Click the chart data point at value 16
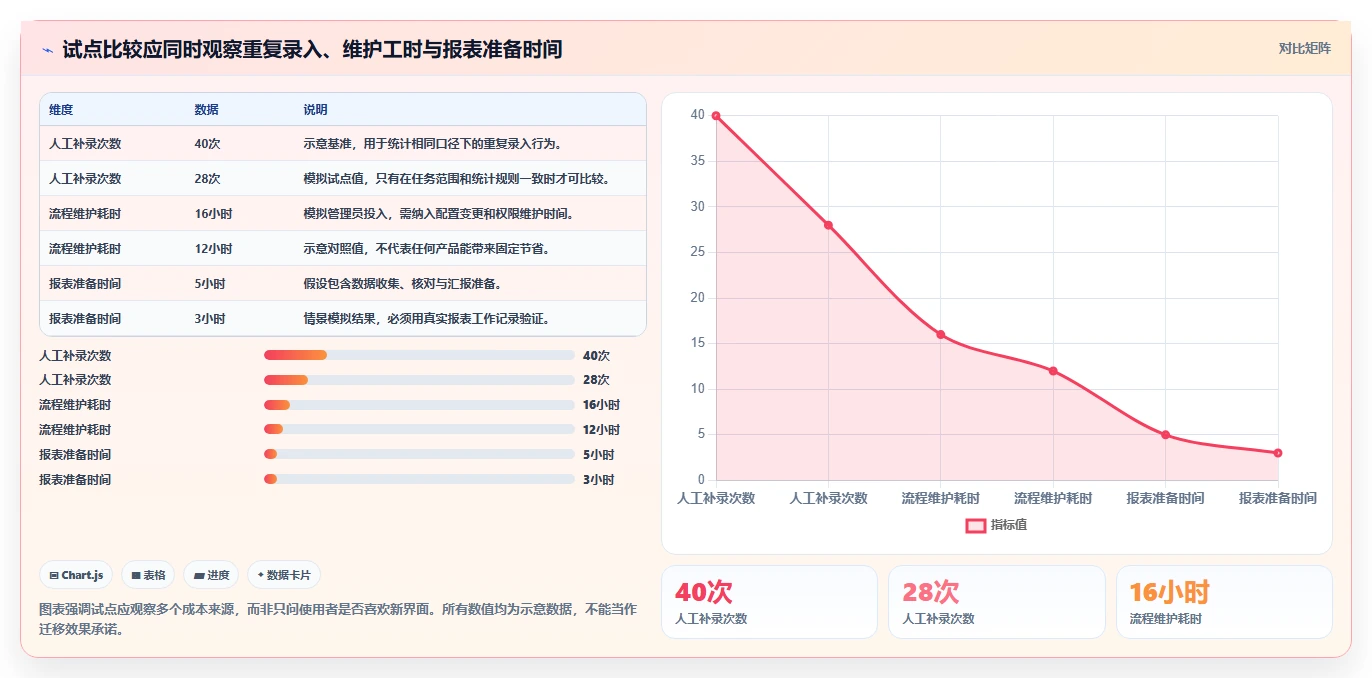Screen dimensions: 1372x678 coord(941,334)
